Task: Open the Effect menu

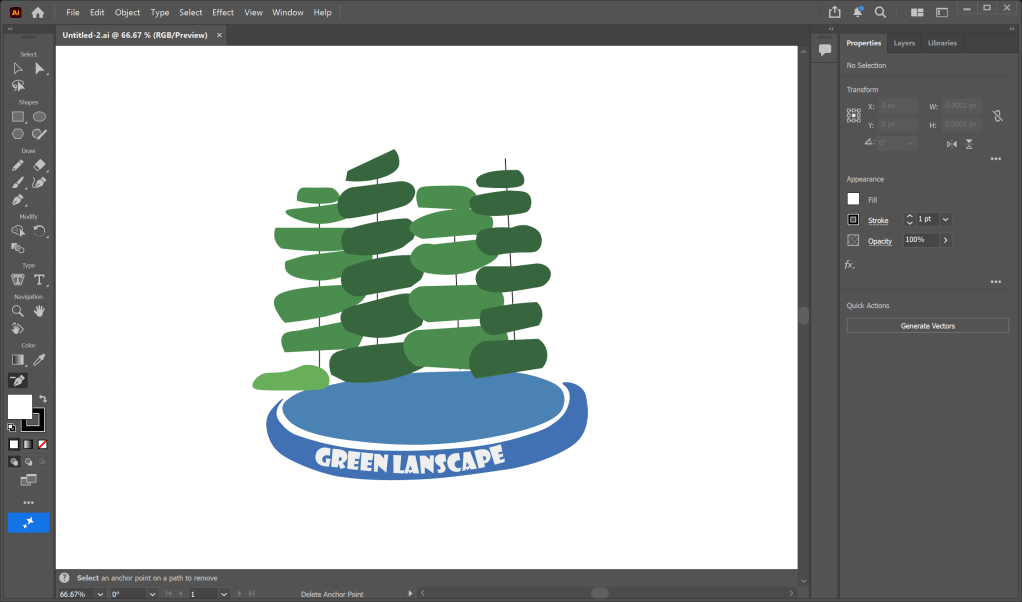Action: tap(223, 12)
